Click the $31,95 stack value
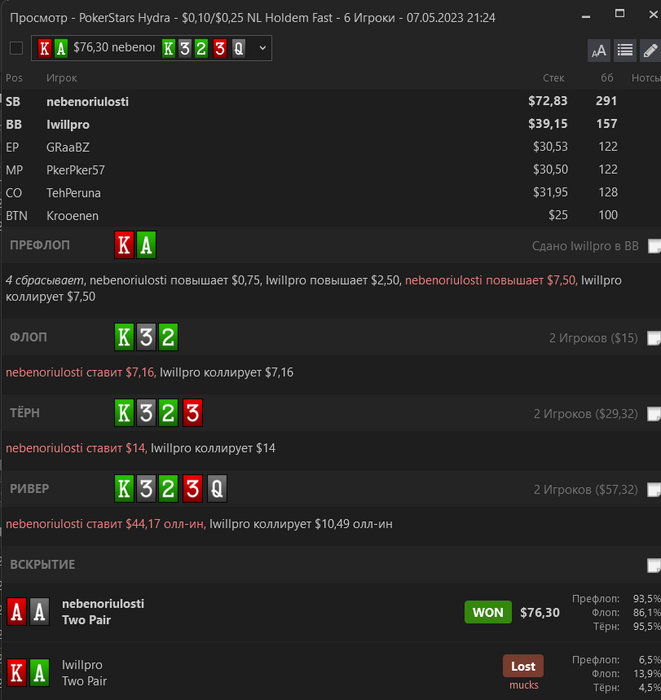 click(x=550, y=192)
